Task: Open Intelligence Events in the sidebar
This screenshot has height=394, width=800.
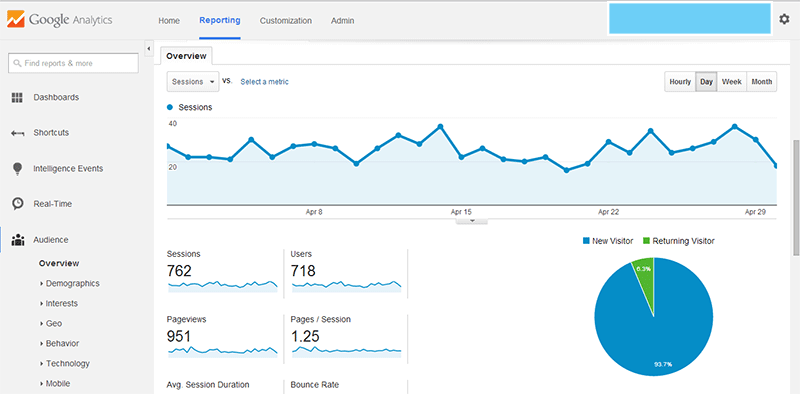Action: (x=68, y=168)
